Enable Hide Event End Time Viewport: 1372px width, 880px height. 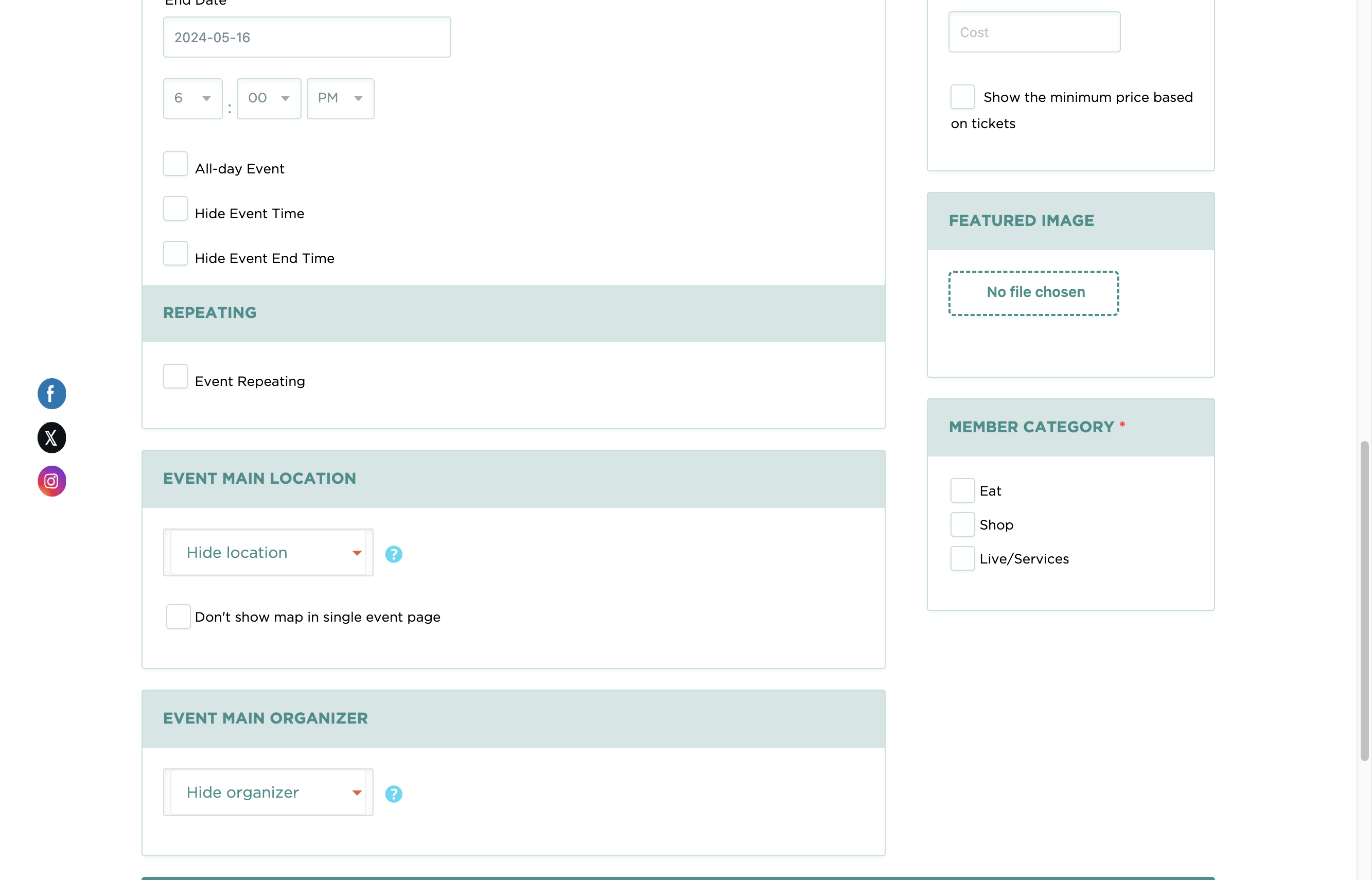tap(175, 253)
